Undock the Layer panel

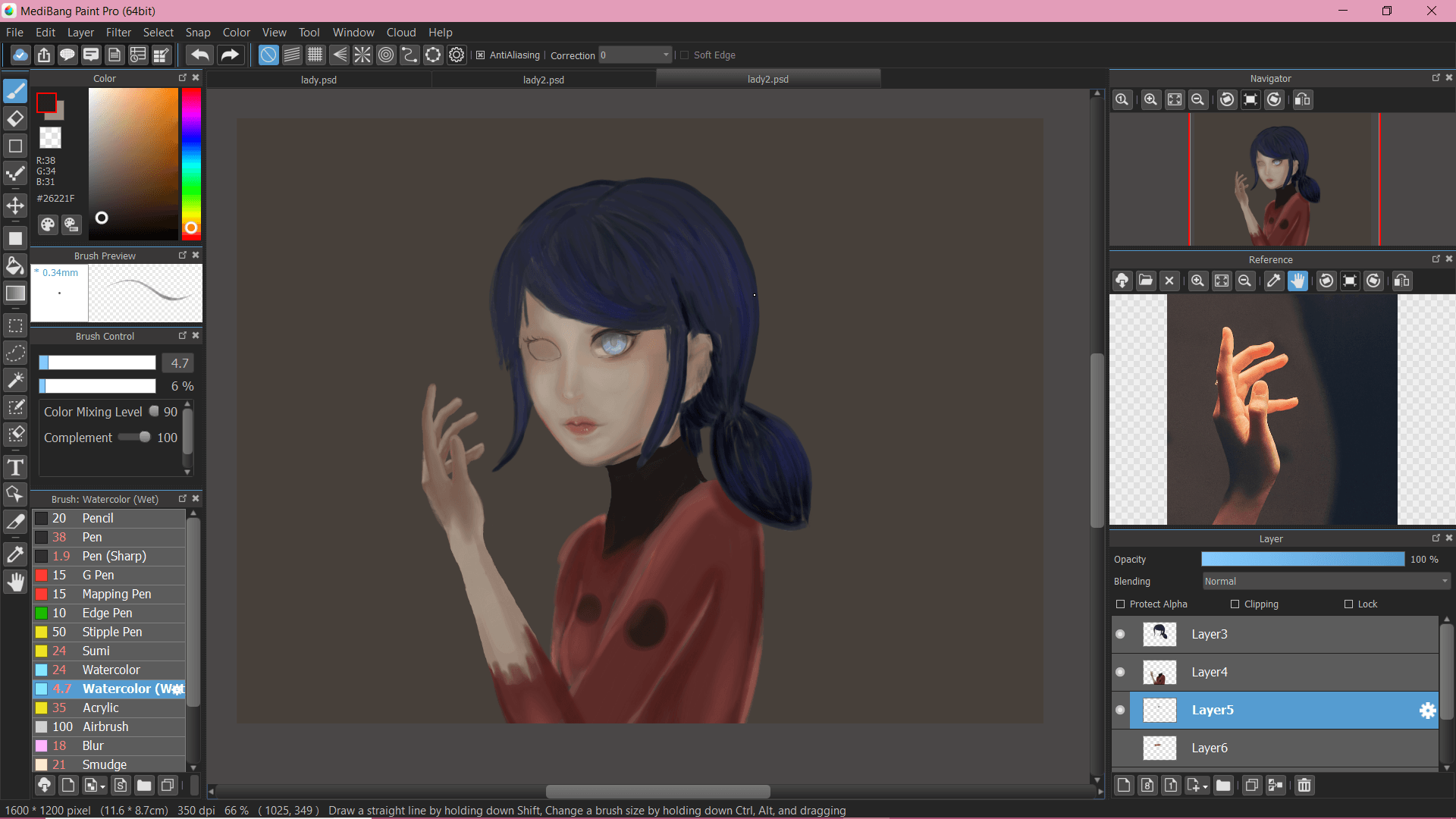click(x=1436, y=538)
